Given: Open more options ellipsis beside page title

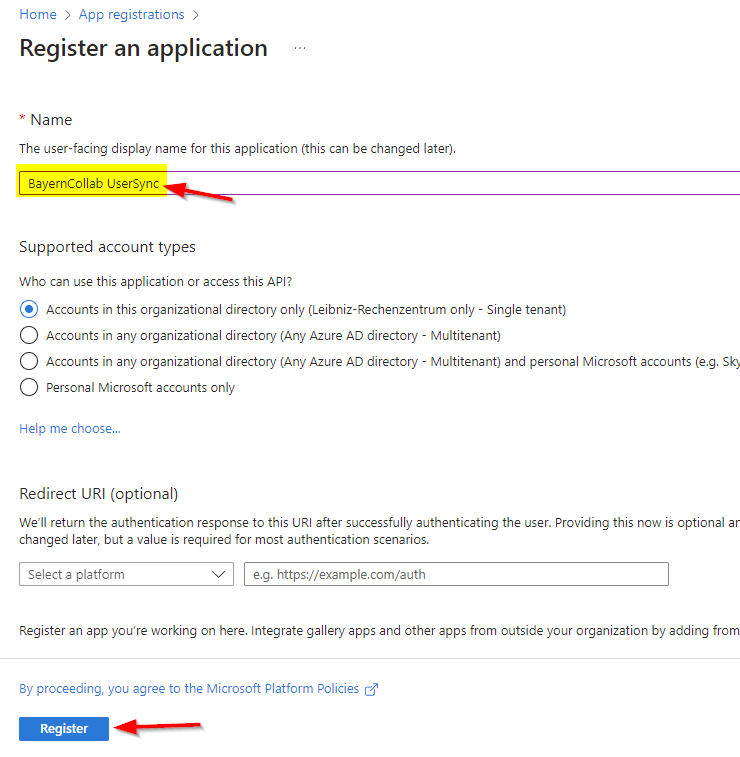Looking at the screenshot, I should [x=300, y=48].
